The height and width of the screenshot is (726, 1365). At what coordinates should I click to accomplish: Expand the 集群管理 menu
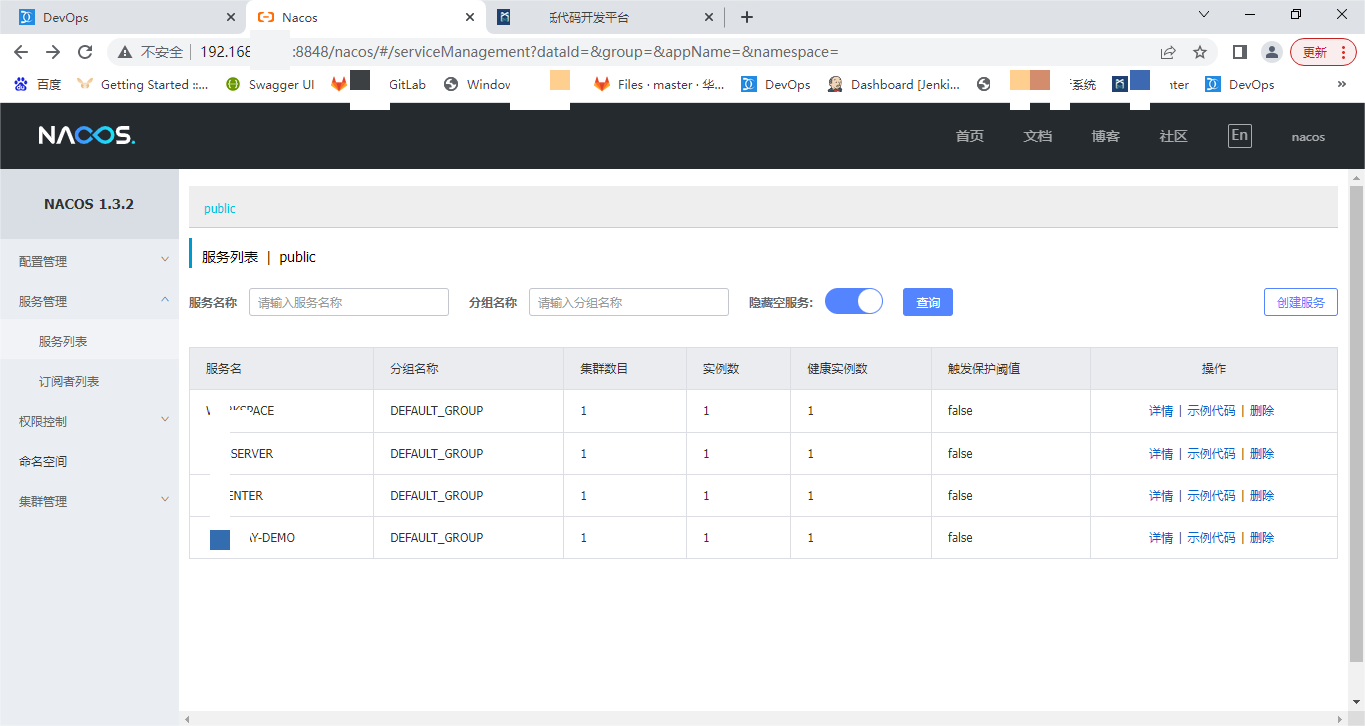click(x=90, y=501)
